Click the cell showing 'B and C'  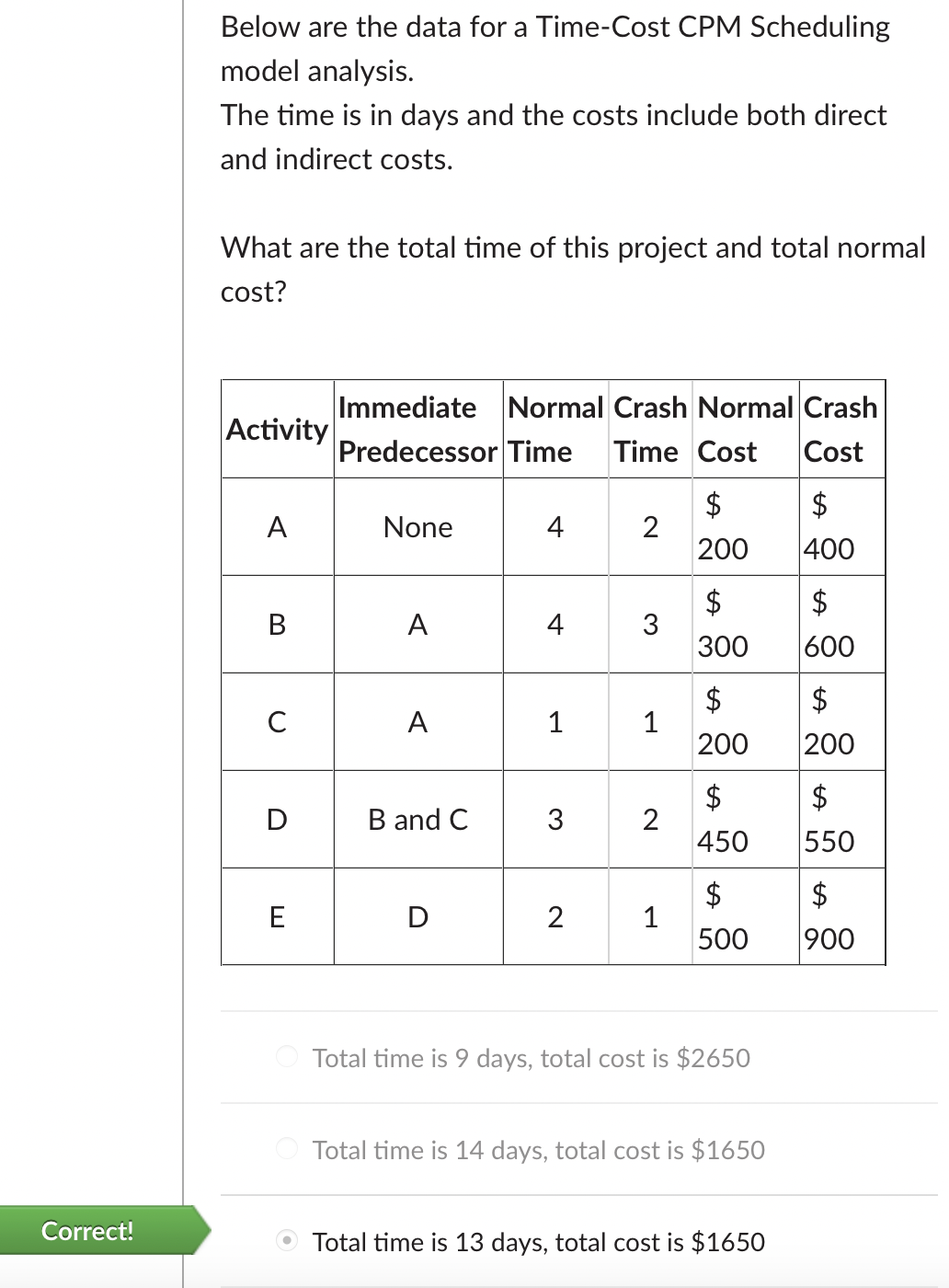417,817
